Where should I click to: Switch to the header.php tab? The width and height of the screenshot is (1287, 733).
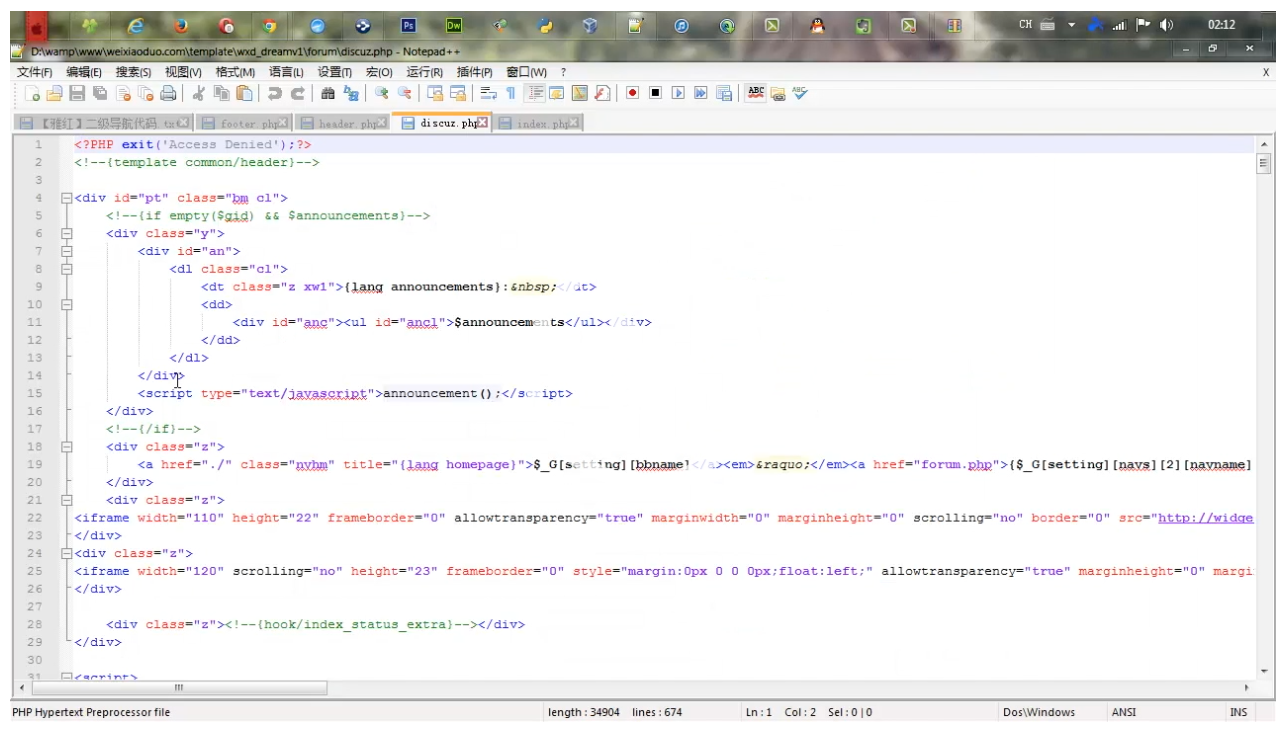(x=341, y=124)
